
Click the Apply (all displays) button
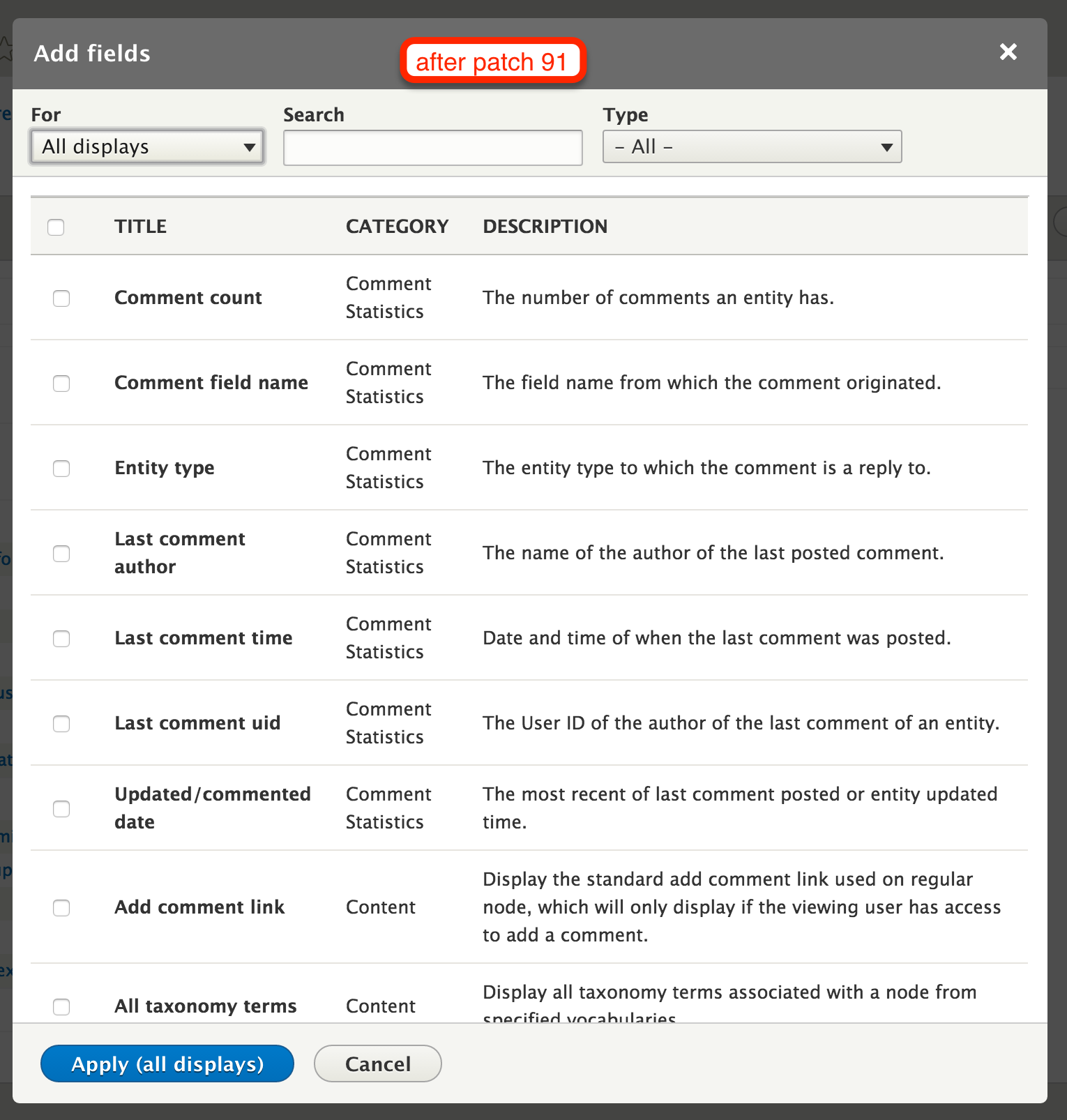pyautogui.click(x=167, y=1064)
